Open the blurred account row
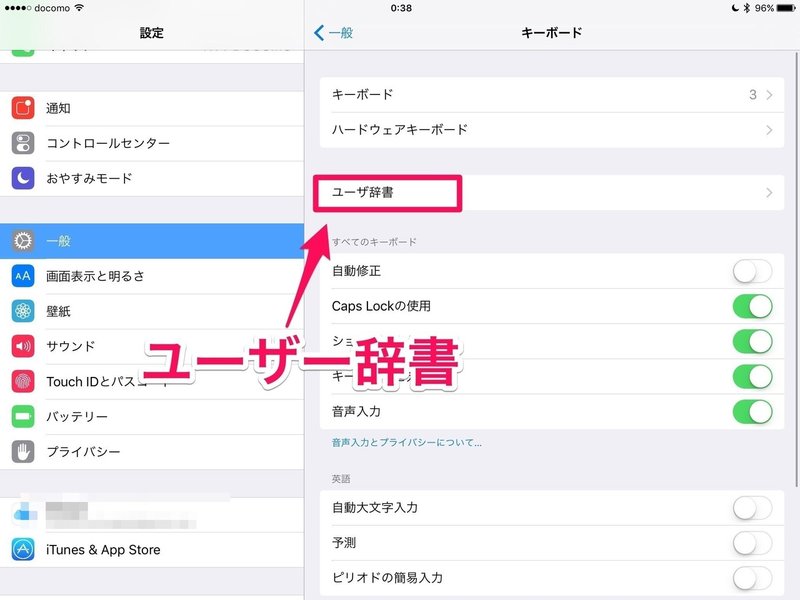 [x=152, y=515]
